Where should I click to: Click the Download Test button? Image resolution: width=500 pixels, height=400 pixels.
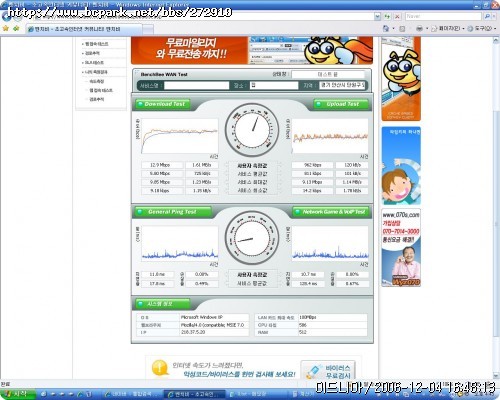163,104
